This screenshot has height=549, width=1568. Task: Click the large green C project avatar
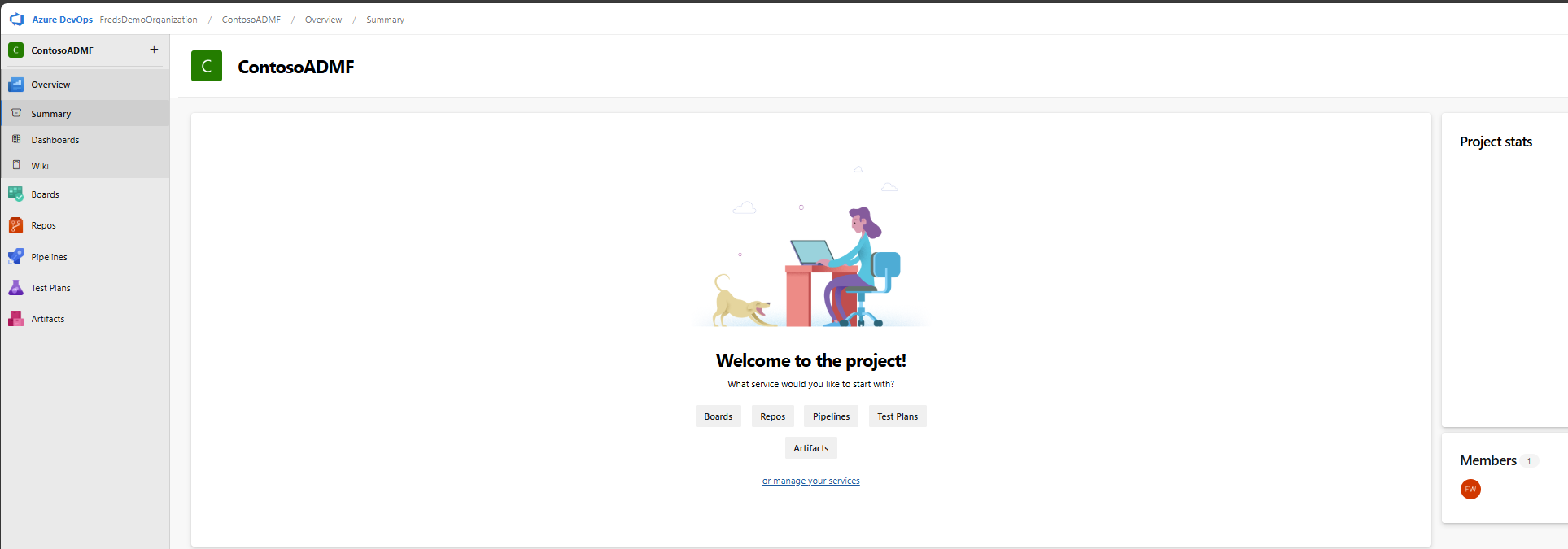coord(207,66)
